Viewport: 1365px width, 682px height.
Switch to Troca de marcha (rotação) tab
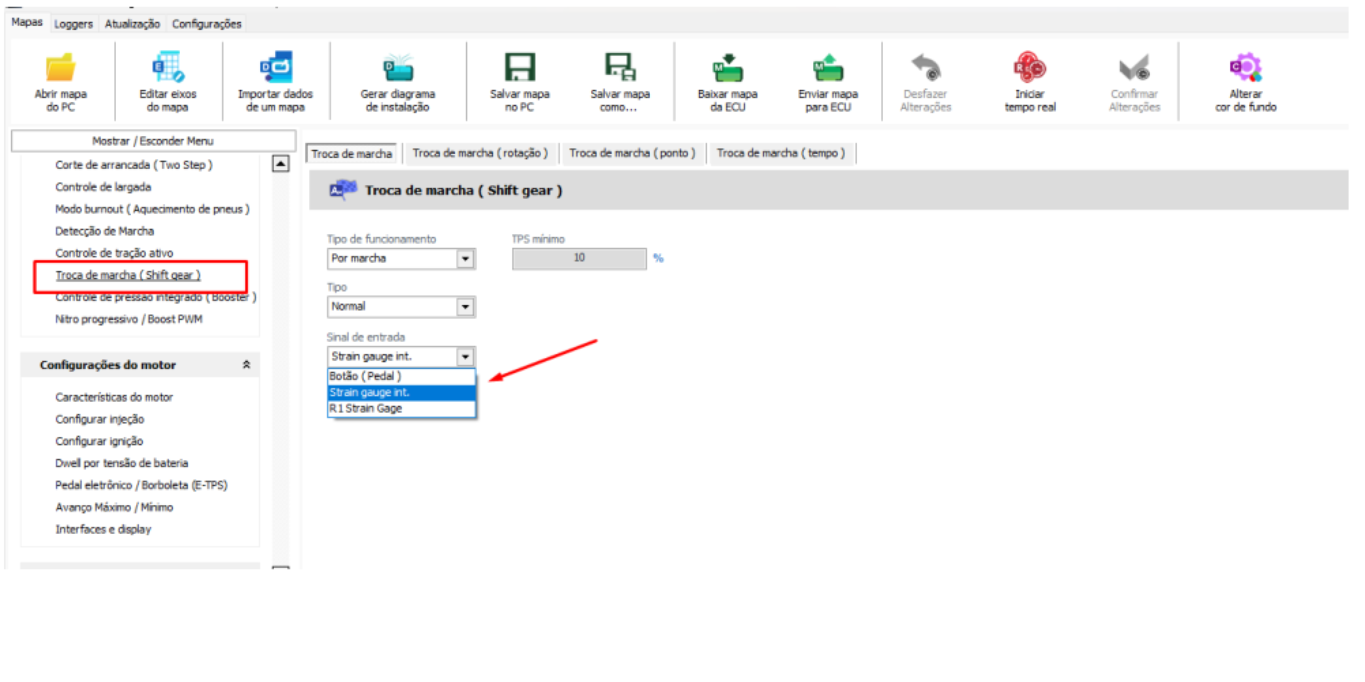tap(480, 153)
